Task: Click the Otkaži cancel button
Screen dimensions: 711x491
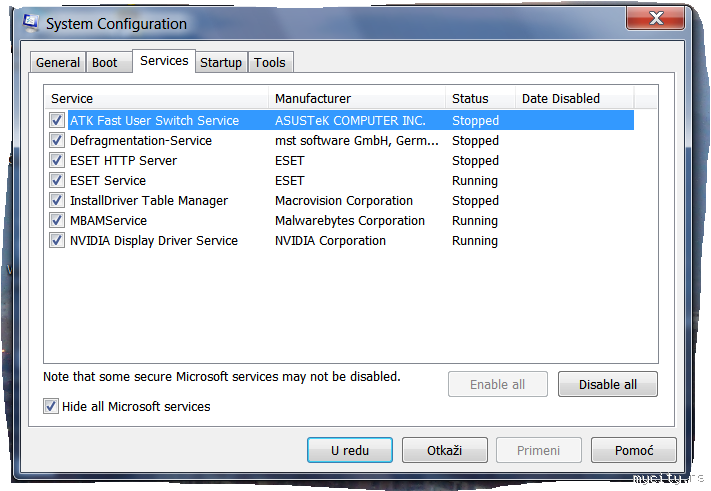Action: tap(444, 451)
